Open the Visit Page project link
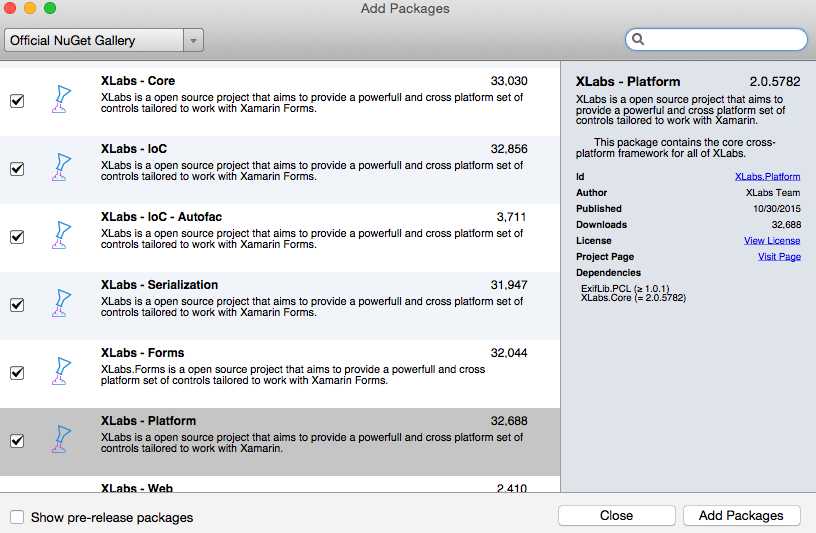816x533 pixels. (779, 257)
